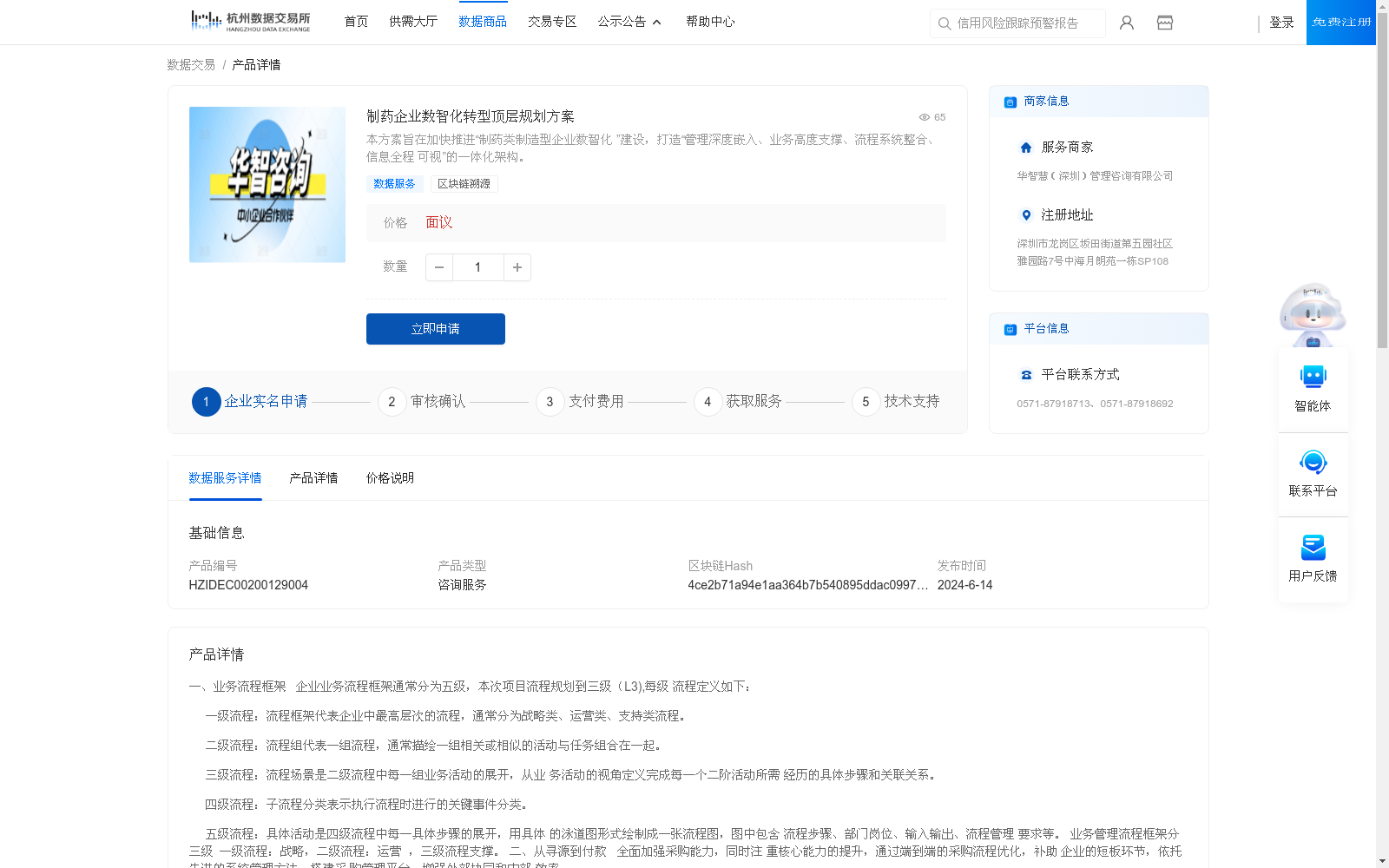
Task: Click the 服务商家 house icon
Action: 1026,148
